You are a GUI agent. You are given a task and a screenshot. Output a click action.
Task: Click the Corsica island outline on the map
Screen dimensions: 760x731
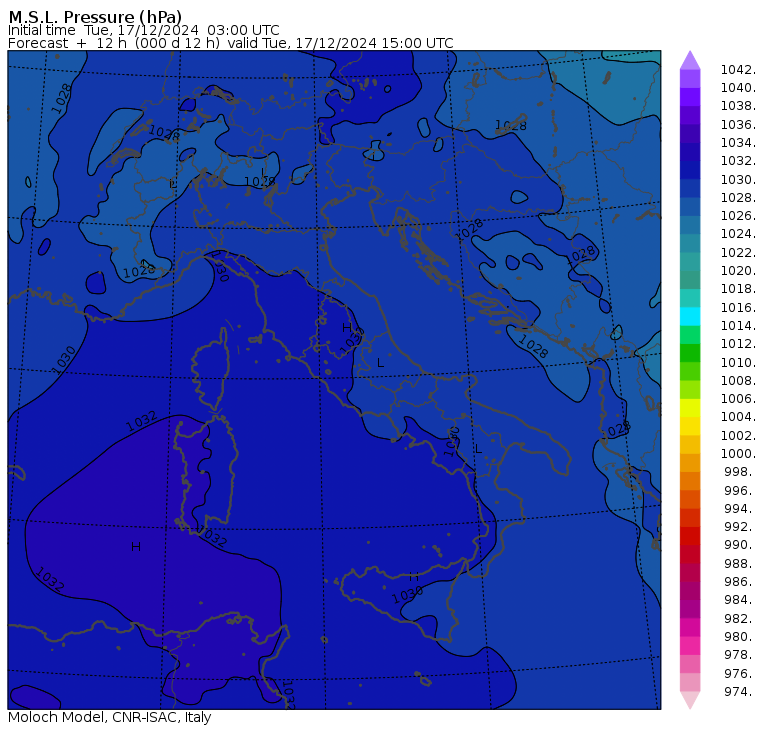211,368
